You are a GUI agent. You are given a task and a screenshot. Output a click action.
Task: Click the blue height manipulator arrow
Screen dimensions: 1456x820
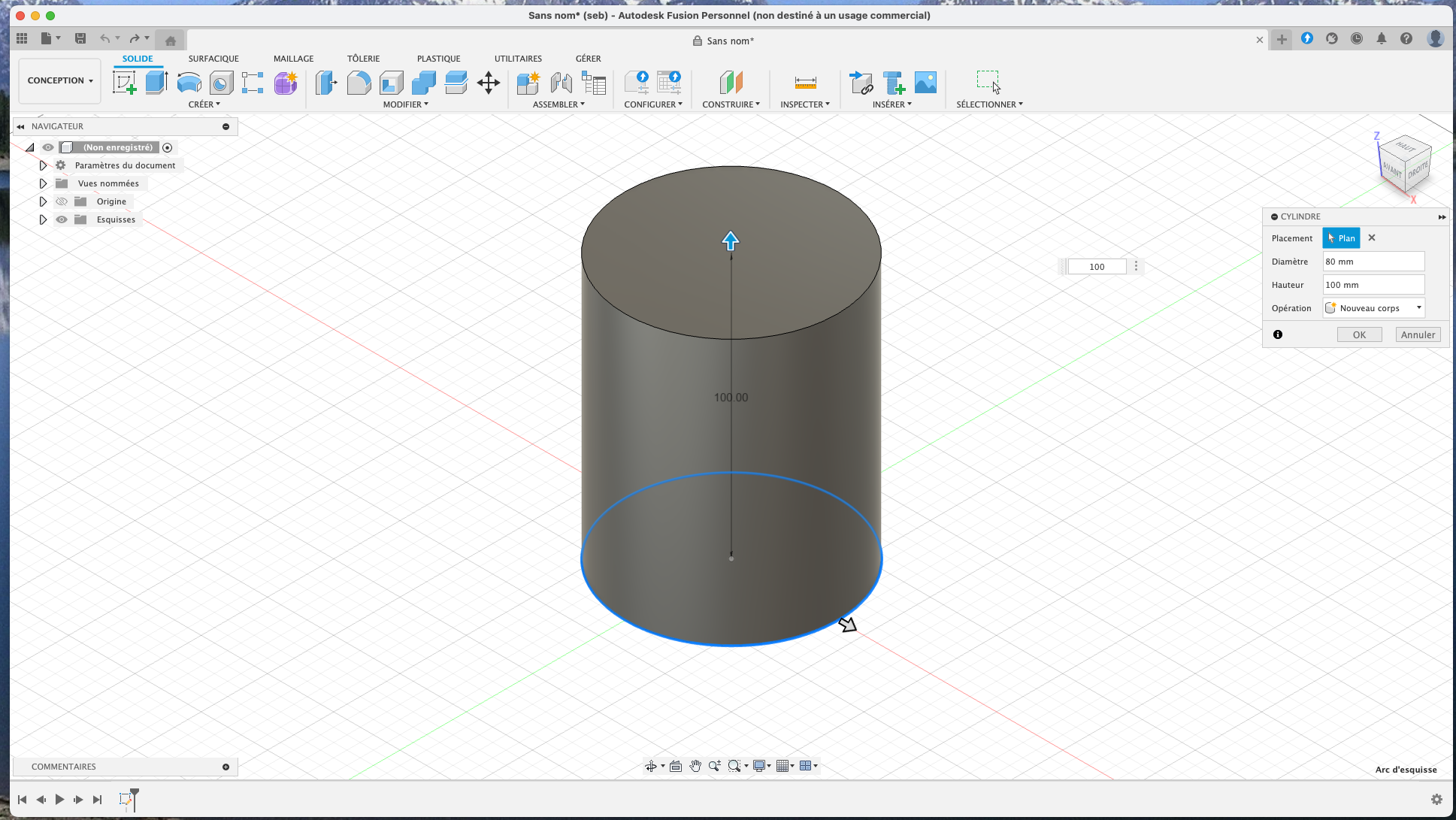[x=731, y=241]
